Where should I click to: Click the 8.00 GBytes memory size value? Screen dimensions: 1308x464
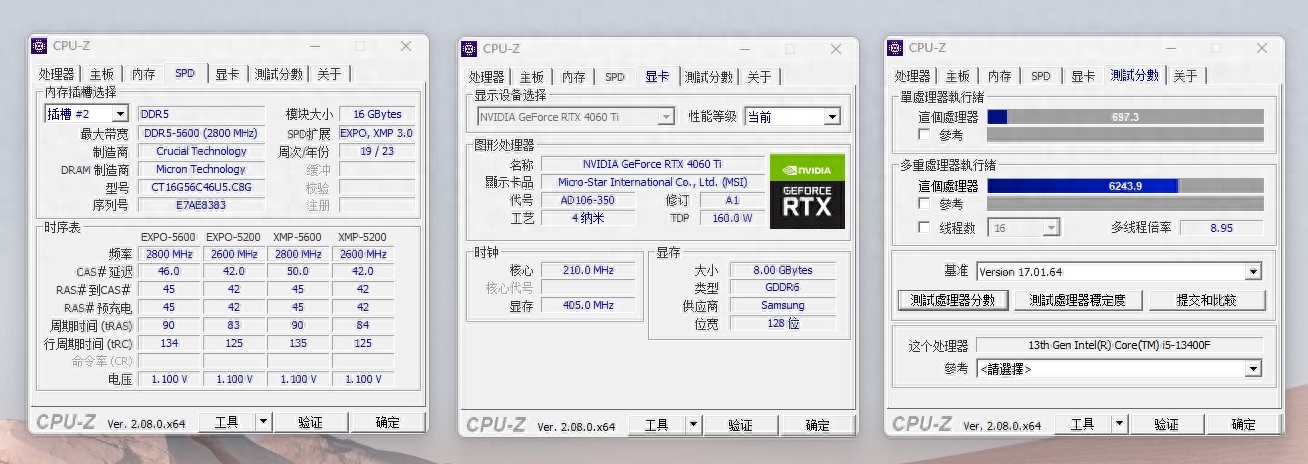pos(783,270)
